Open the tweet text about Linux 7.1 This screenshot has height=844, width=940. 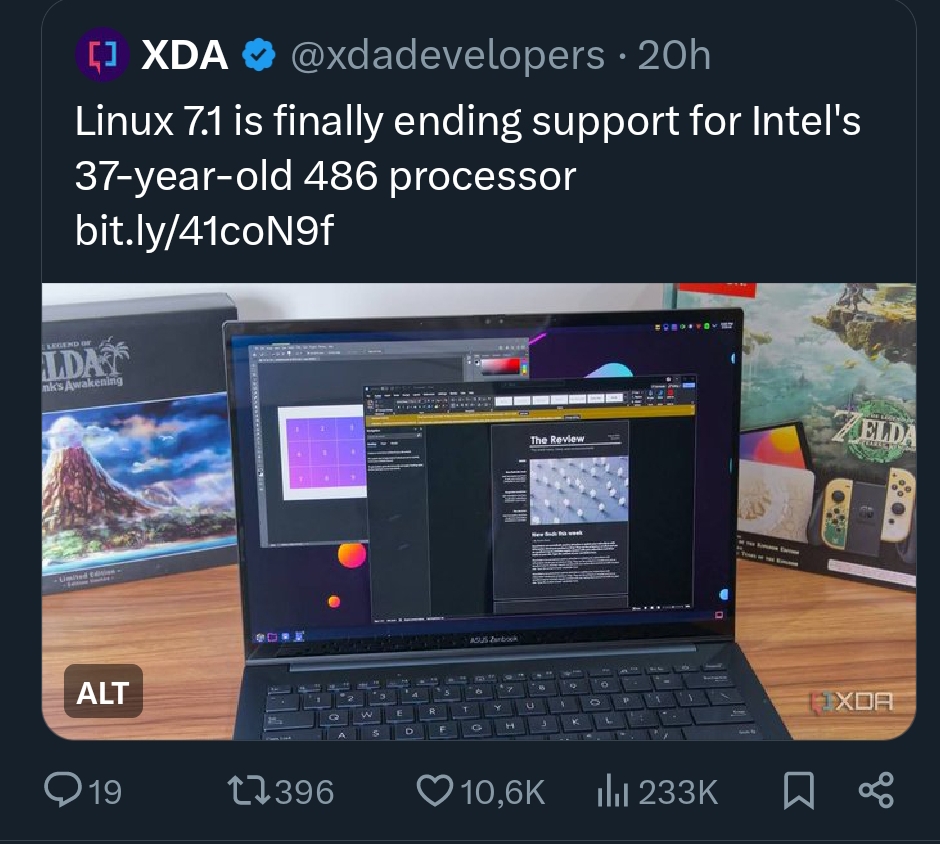468,148
